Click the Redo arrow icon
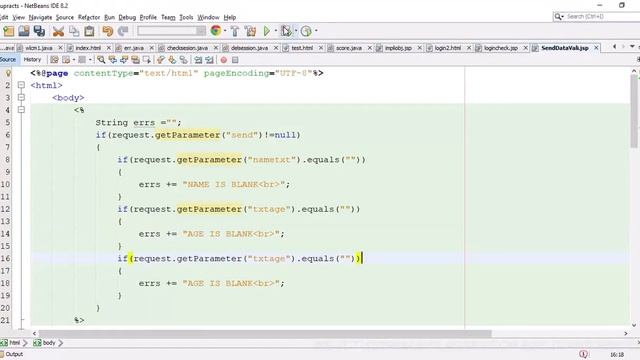The height and width of the screenshot is (360, 640). point(123,31)
